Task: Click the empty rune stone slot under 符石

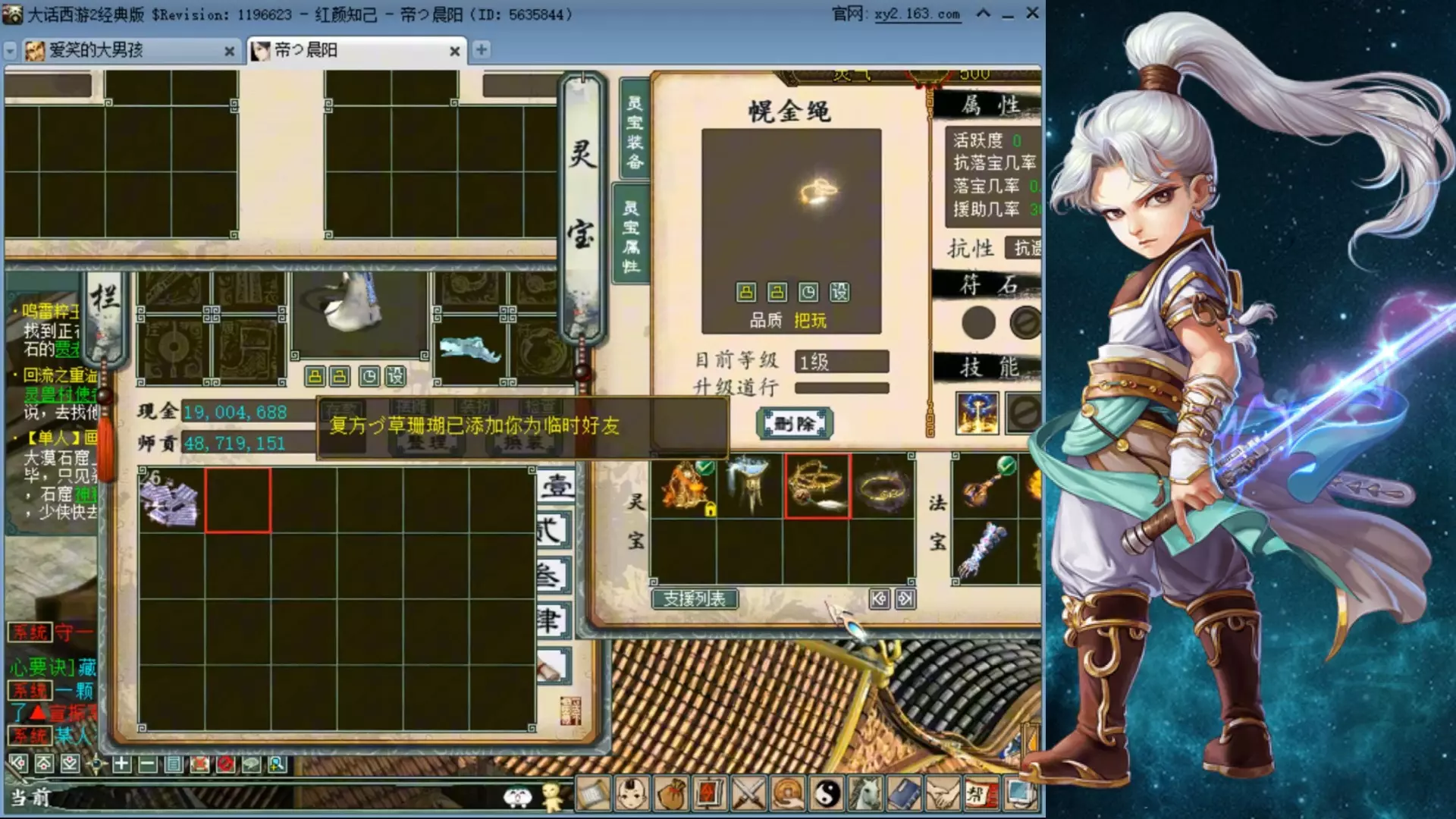Action: point(978,322)
